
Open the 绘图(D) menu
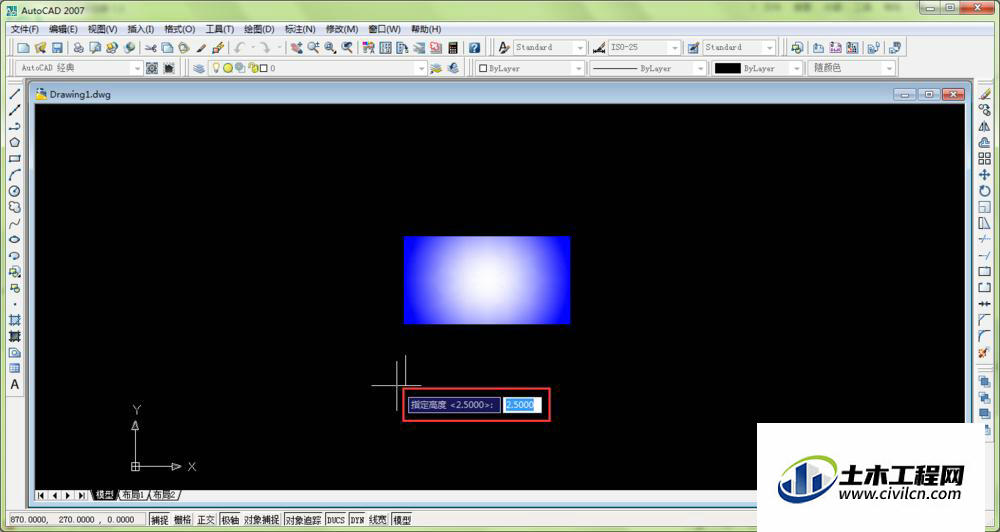tap(259, 29)
